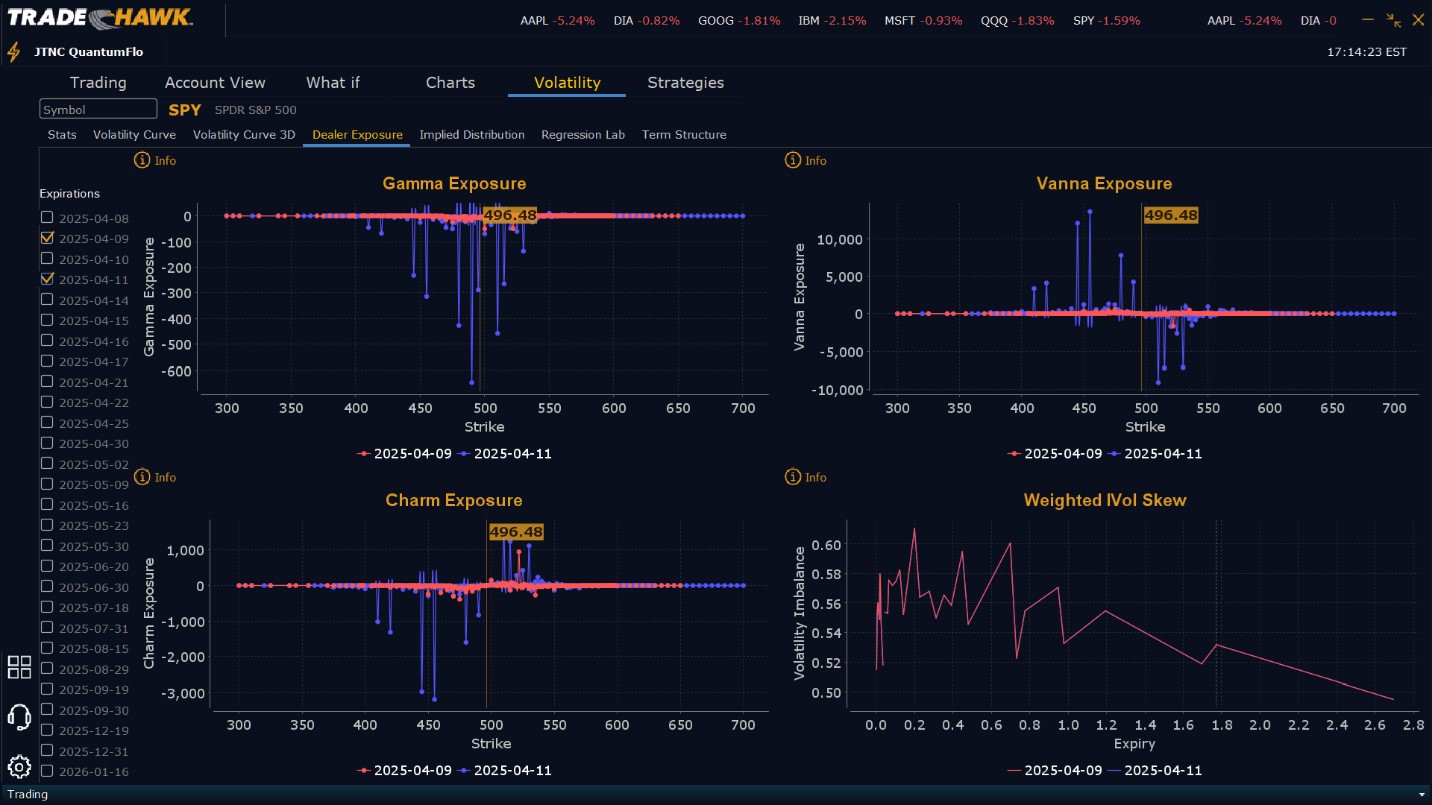Image resolution: width=1432 pixels, height=805 pixels.
Task: Click the SPY symbol label next to Symbol box
Action: pyautogui.click(x=184, y=110)
